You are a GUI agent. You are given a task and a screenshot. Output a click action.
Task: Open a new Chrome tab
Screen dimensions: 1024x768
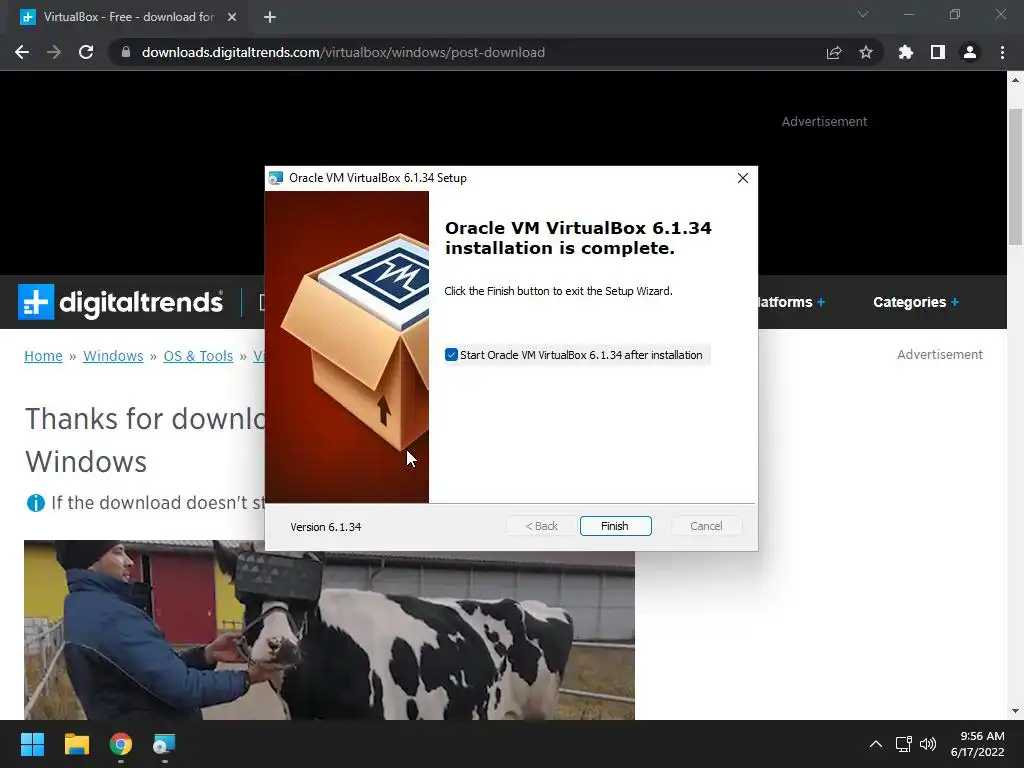click(x=270, y=17)
